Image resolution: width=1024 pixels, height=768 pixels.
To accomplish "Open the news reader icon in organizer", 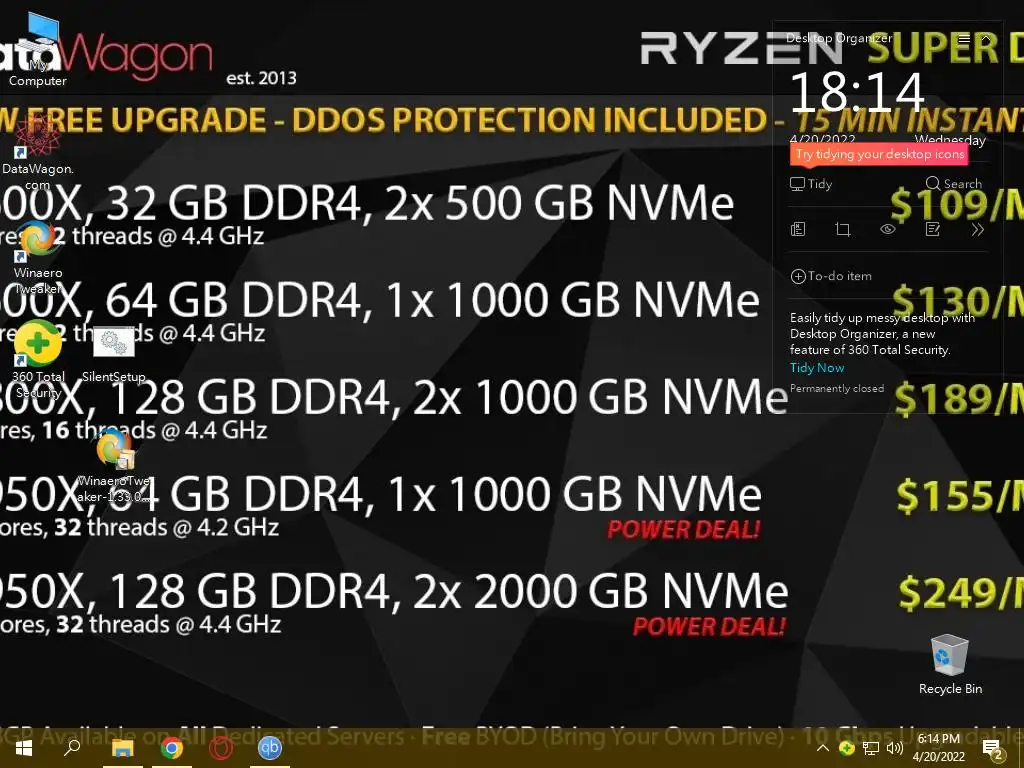I will [798, 229].
